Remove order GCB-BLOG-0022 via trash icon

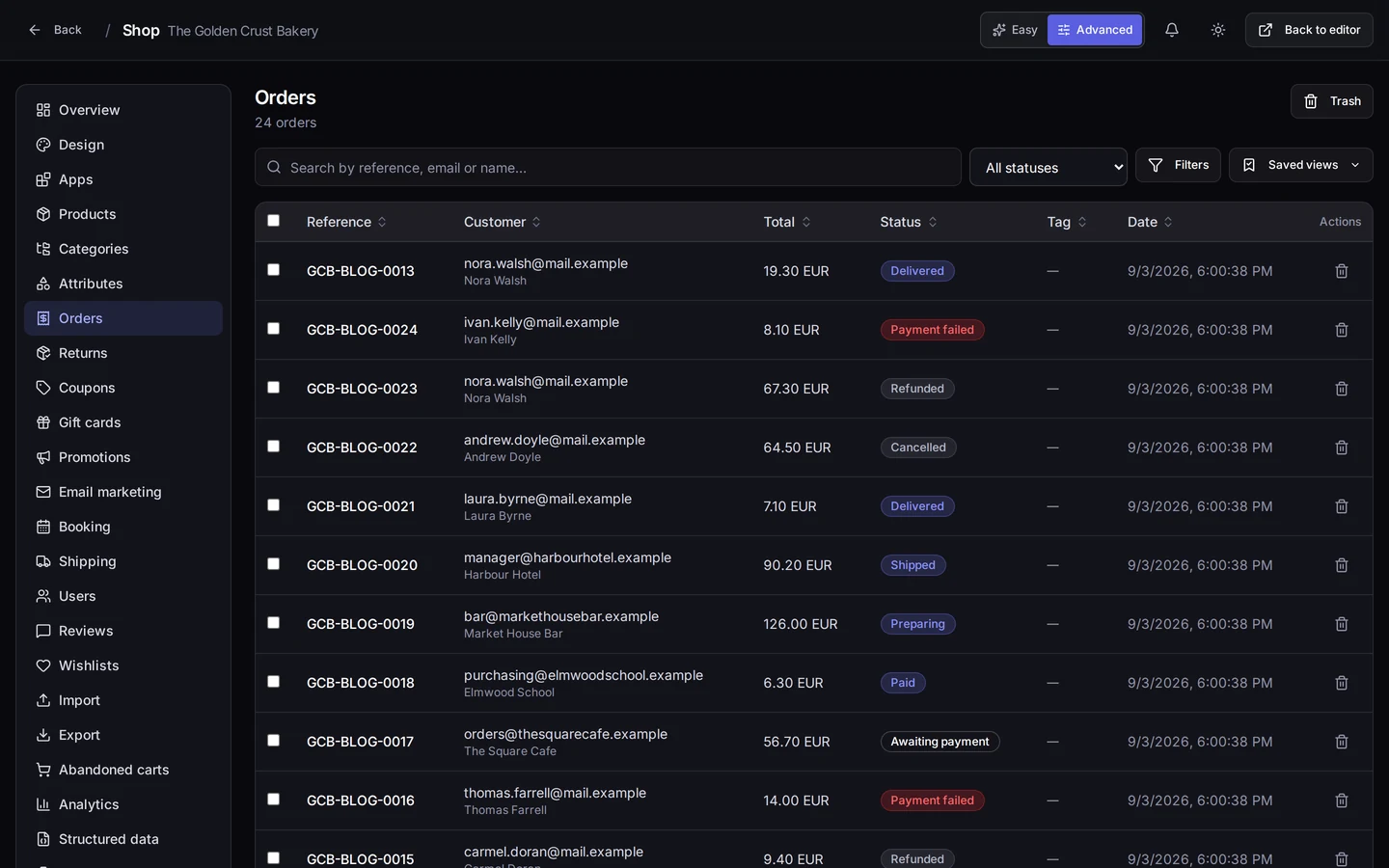[1342, 448]
